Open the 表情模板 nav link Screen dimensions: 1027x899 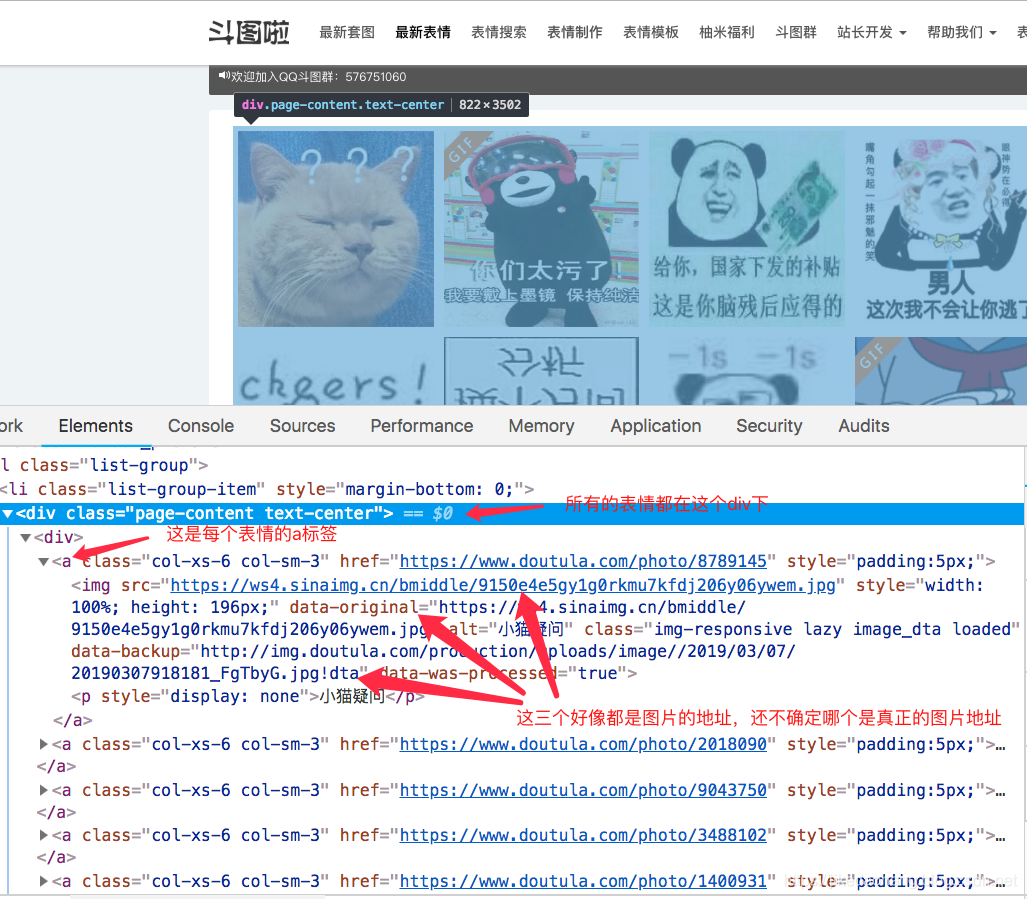(650, 32)
